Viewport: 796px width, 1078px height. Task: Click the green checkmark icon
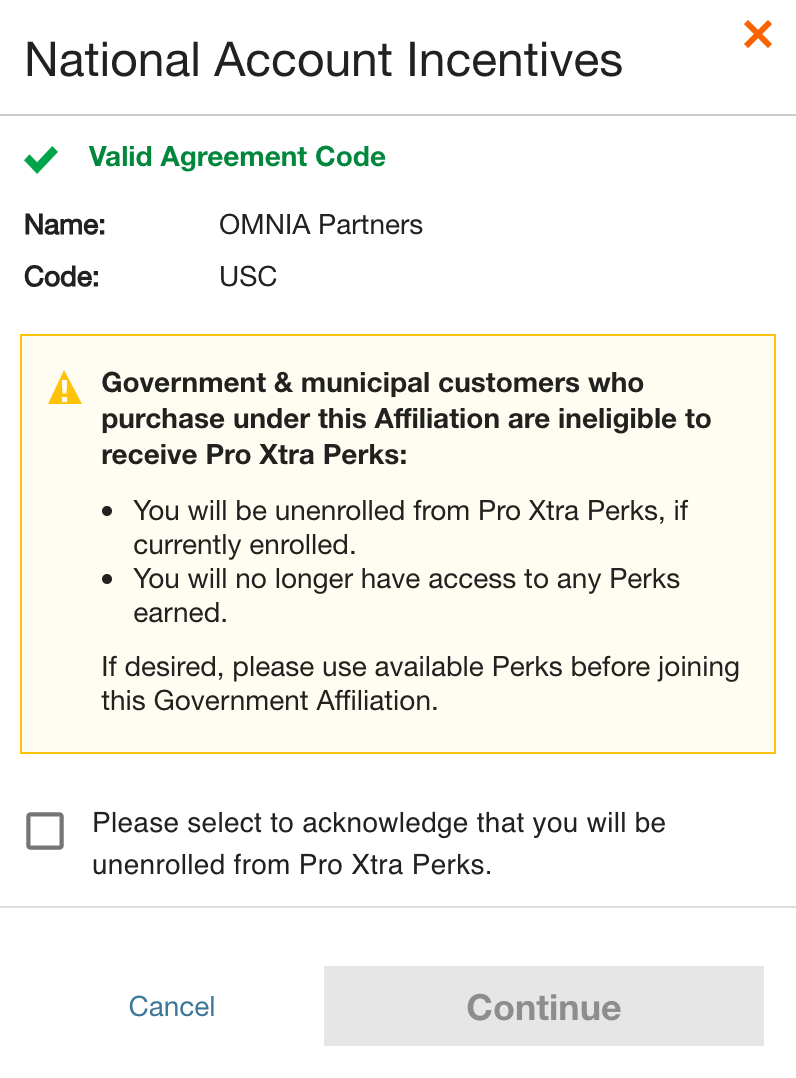41,159
